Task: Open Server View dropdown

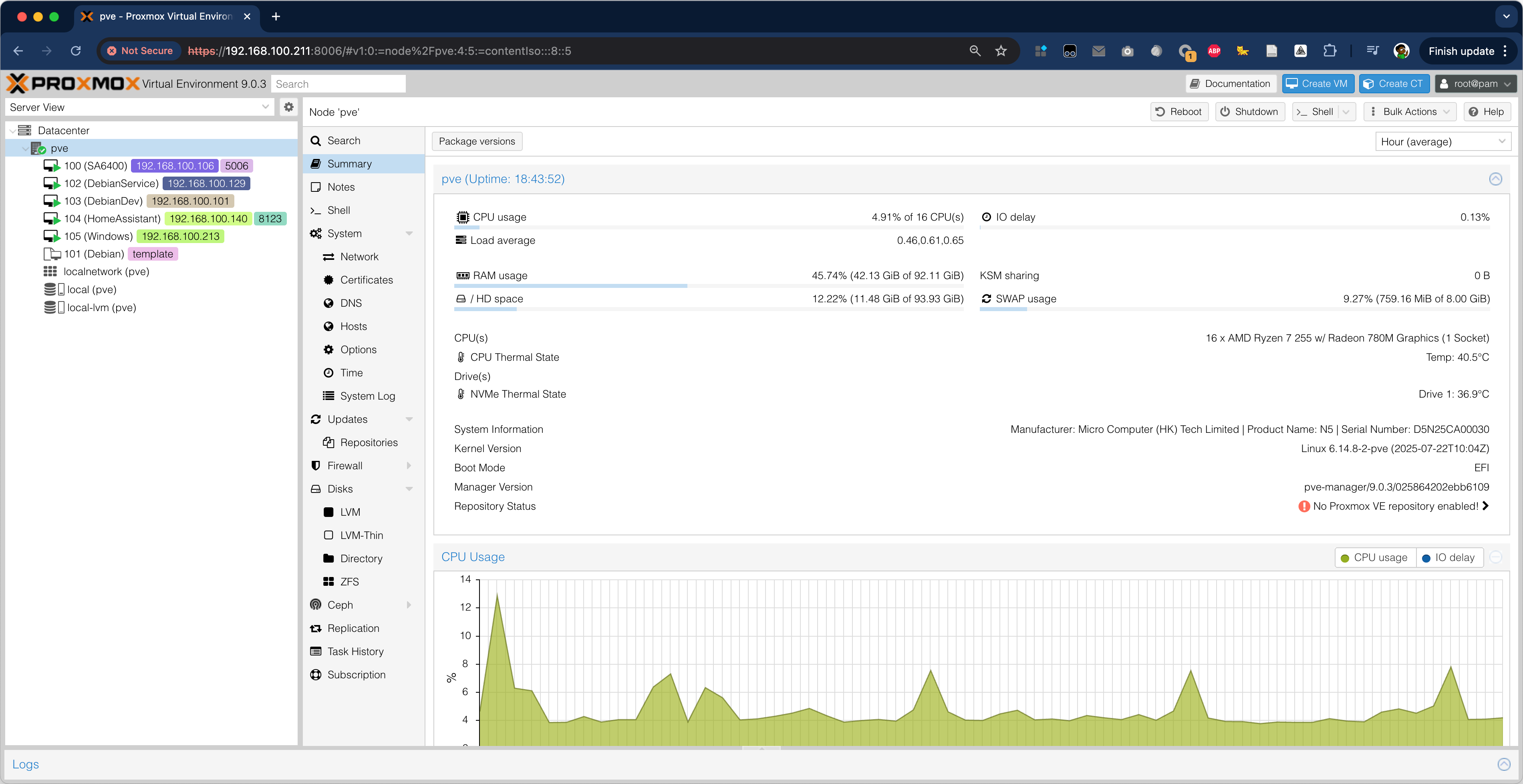Action: [266, 107]
